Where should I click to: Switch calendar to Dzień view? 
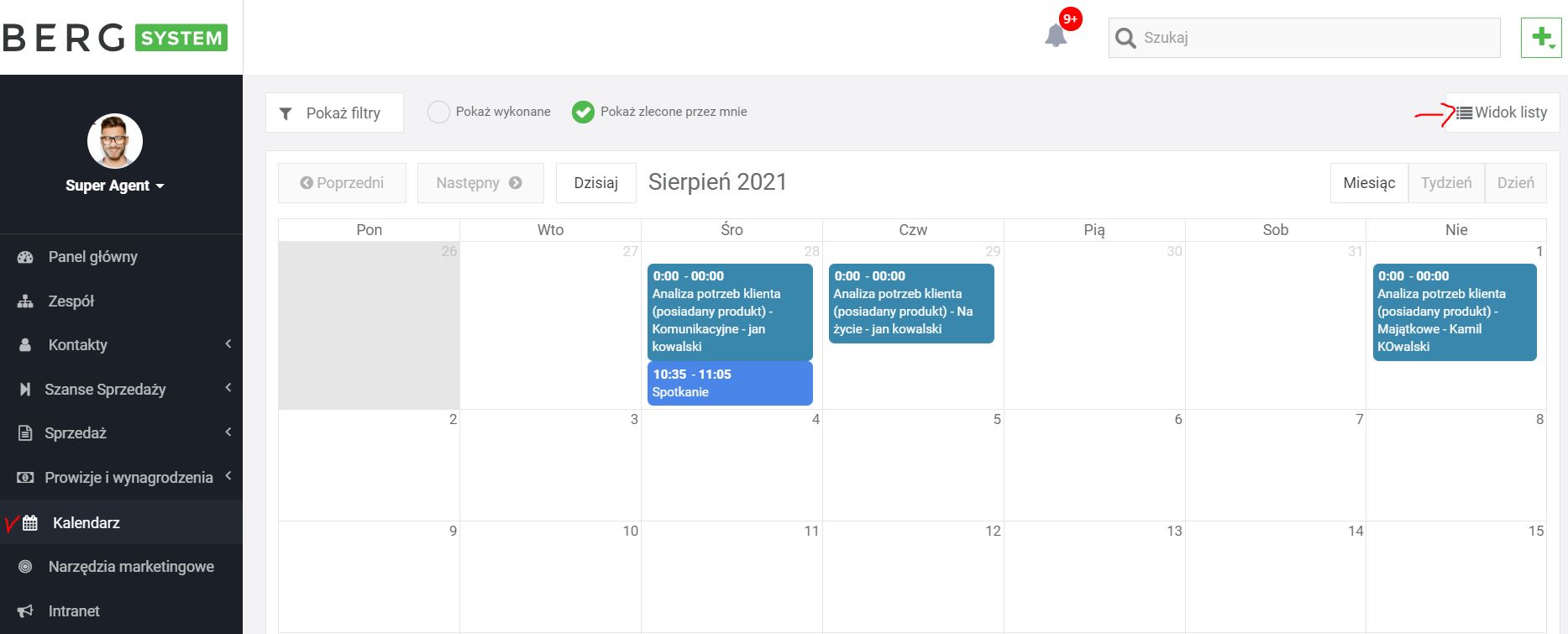click(1515, 183)
